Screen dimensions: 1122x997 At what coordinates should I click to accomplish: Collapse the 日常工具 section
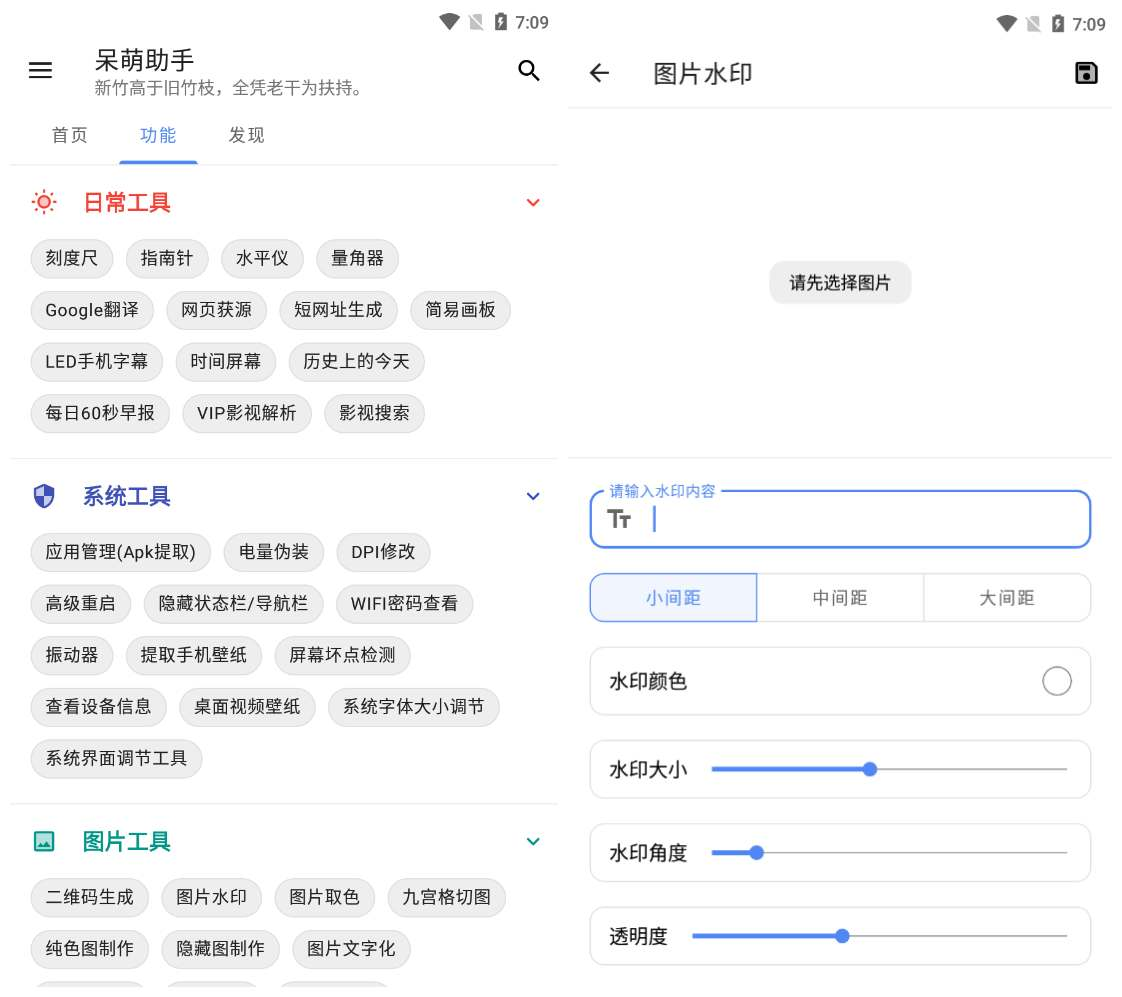pyautogui.click(x=533, y=202)
